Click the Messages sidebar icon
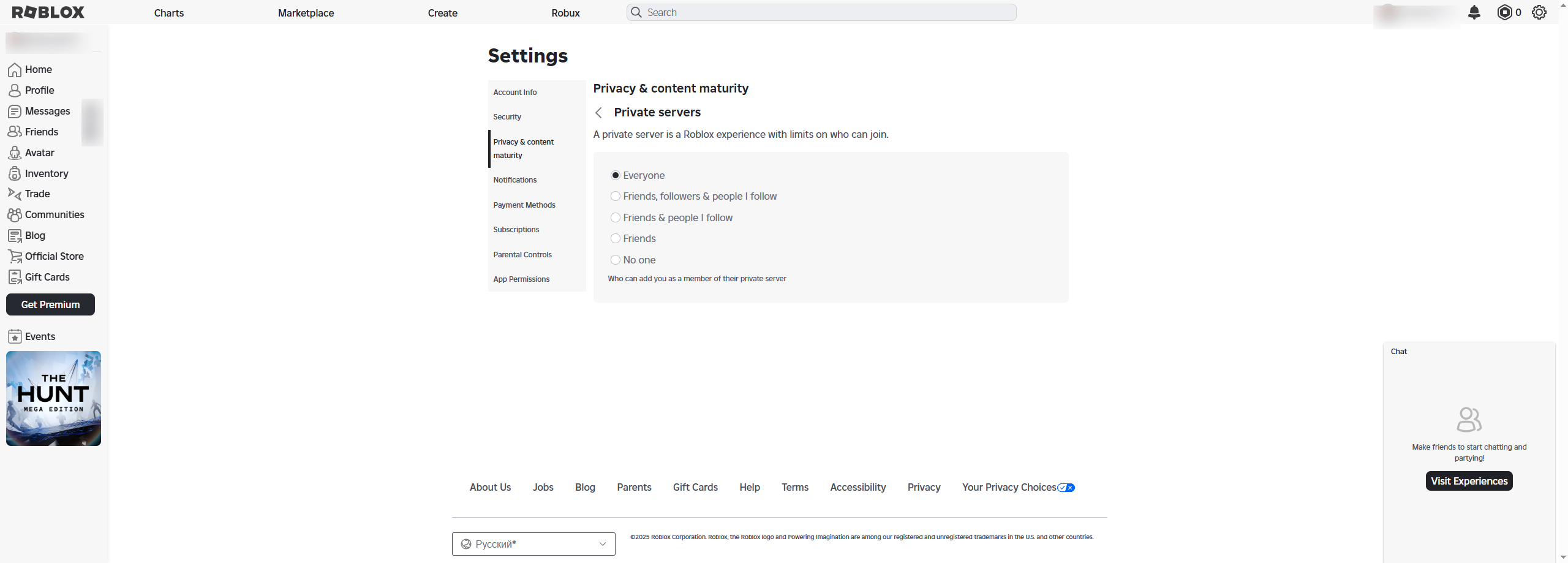Viewport: 1568px width, 563px height. point(15,111)
